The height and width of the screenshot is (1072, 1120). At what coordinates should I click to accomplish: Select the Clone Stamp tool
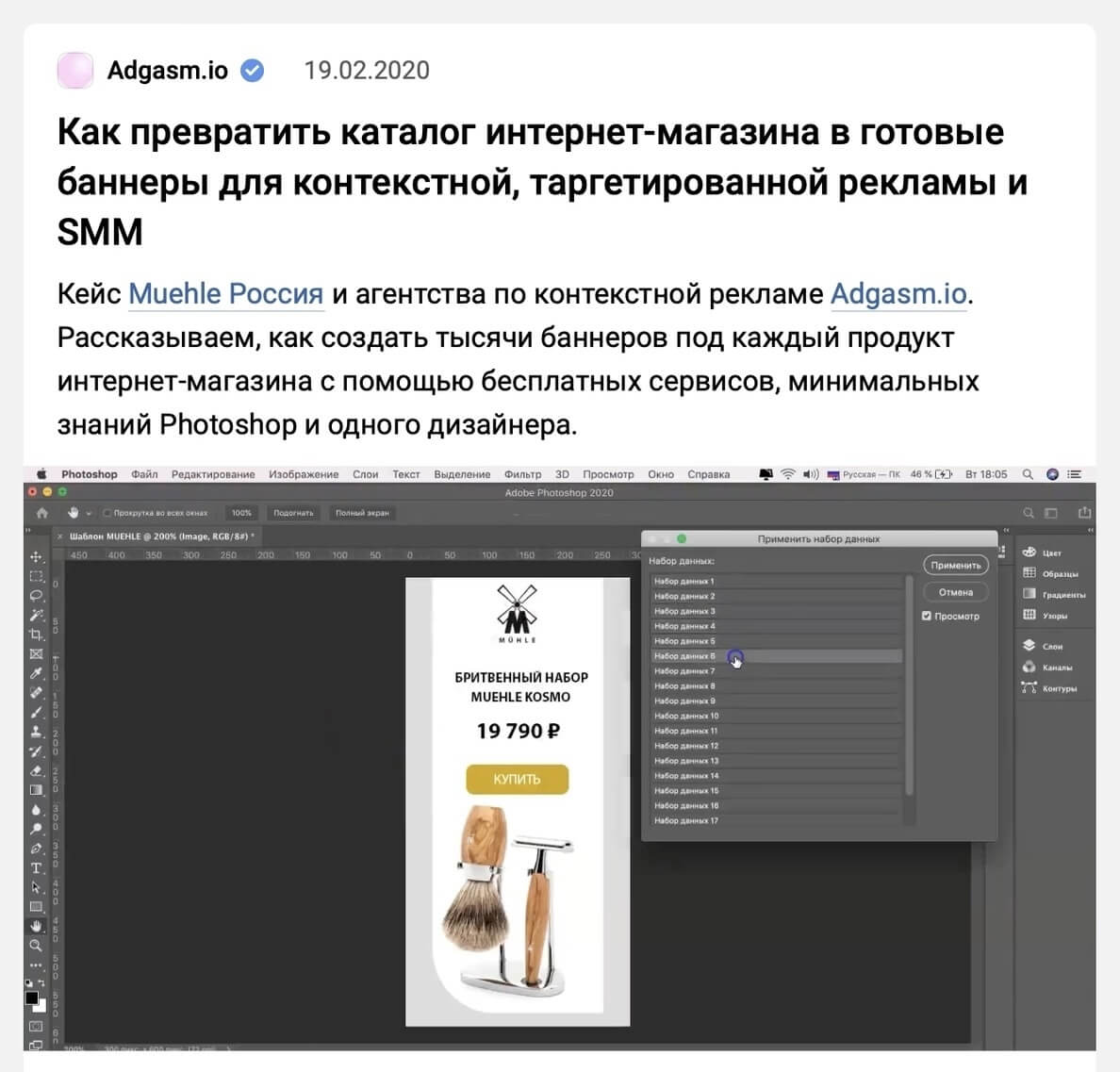(x=36, y=732)
